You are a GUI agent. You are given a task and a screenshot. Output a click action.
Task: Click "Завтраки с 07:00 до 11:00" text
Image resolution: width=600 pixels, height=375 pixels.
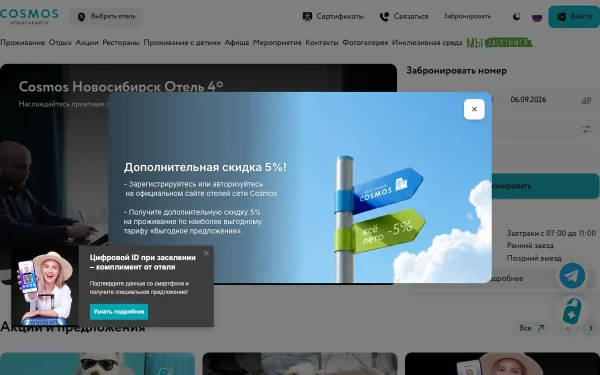[551, 233]
